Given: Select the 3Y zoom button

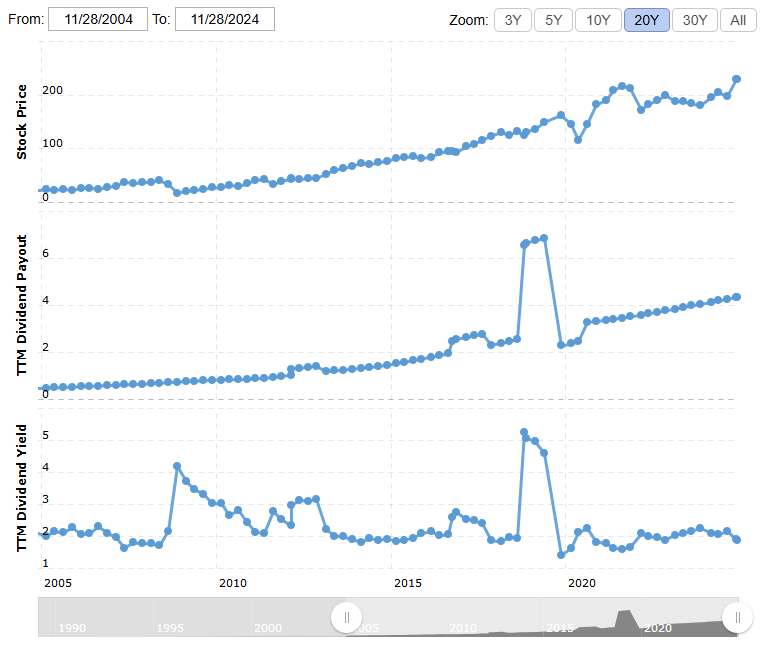Looking at the screenshot, I should point(512,20).
